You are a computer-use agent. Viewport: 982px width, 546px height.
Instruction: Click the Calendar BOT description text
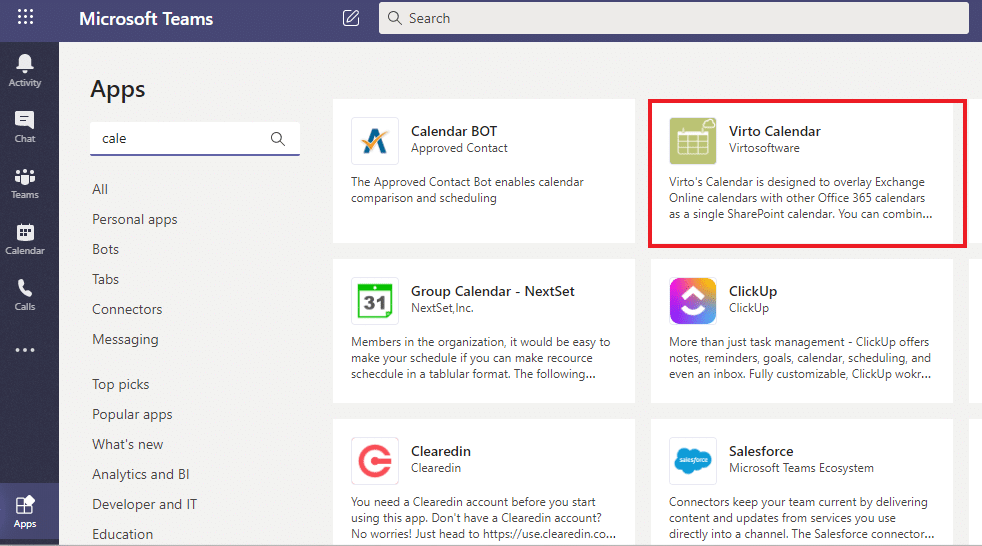467,190
